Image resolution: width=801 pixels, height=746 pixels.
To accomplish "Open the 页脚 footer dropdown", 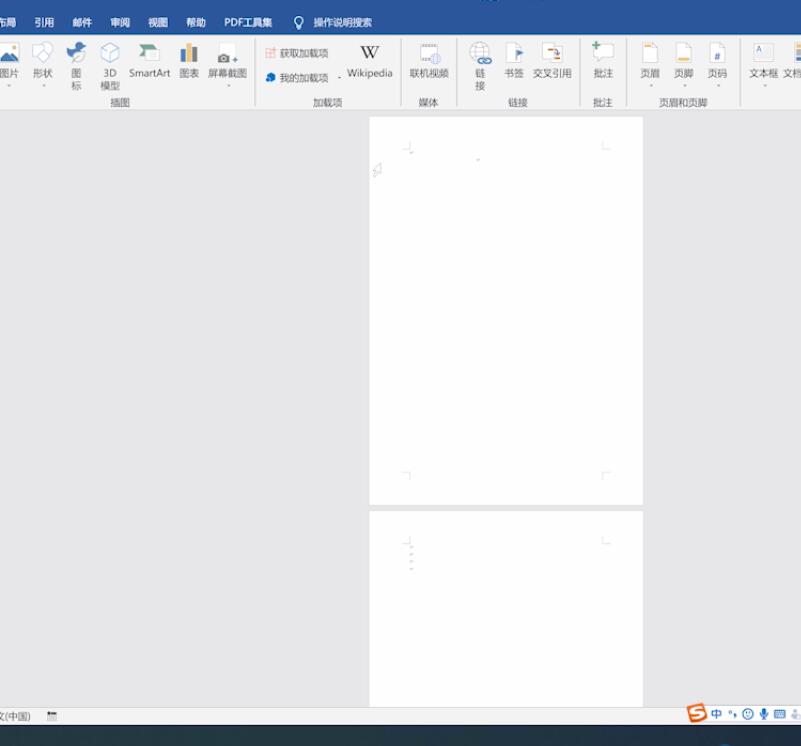I will 684,65.
